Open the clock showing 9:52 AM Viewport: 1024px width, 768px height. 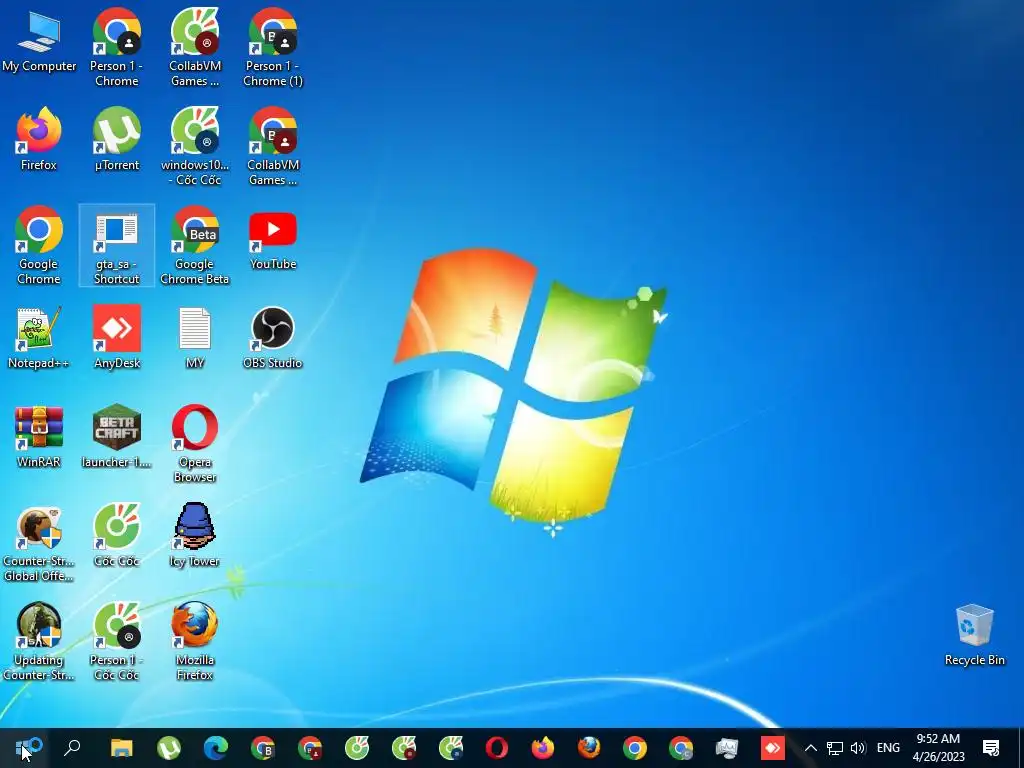pos(938,748)
